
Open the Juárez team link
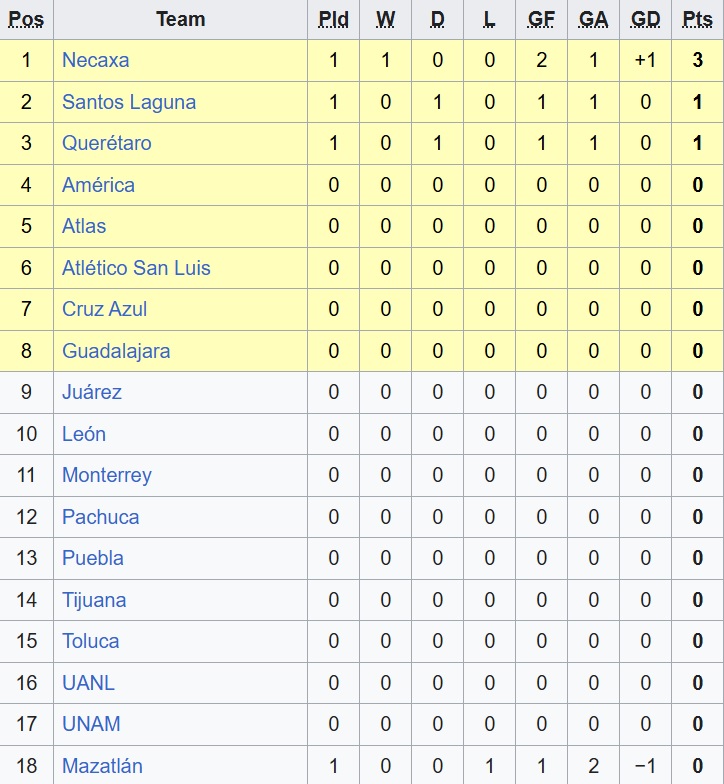click(92, 392)
